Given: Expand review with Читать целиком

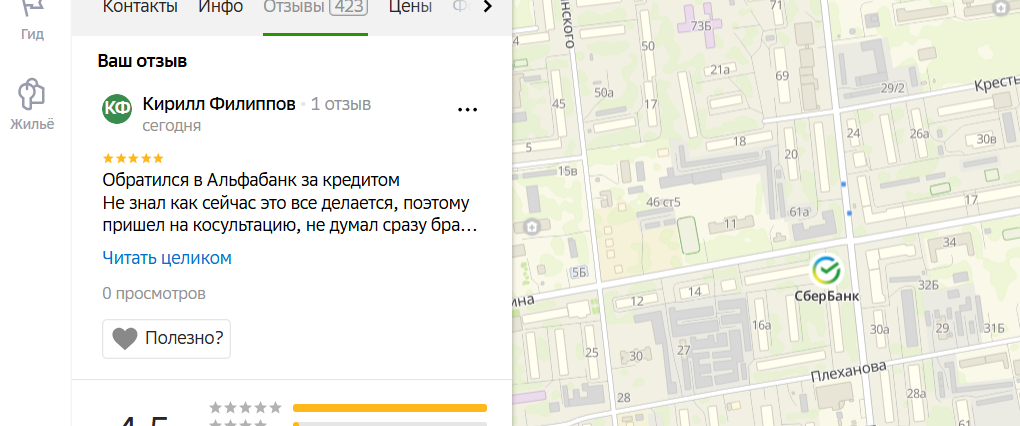Looking at the screenshot, I should click(x=167, y=258).
